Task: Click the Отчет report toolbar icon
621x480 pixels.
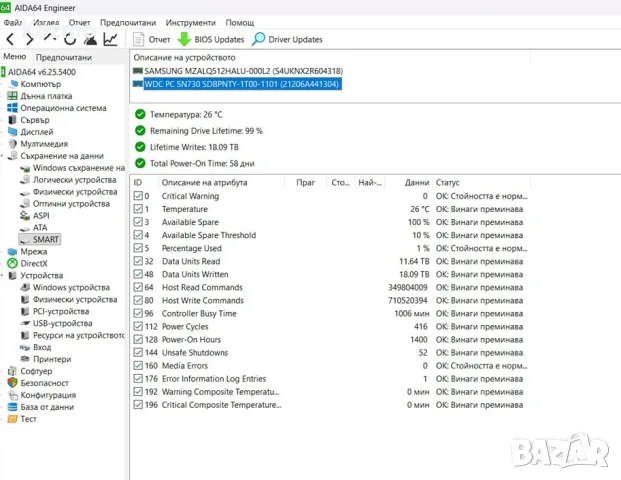Action: pyautogui.click(x=138, y=39)
